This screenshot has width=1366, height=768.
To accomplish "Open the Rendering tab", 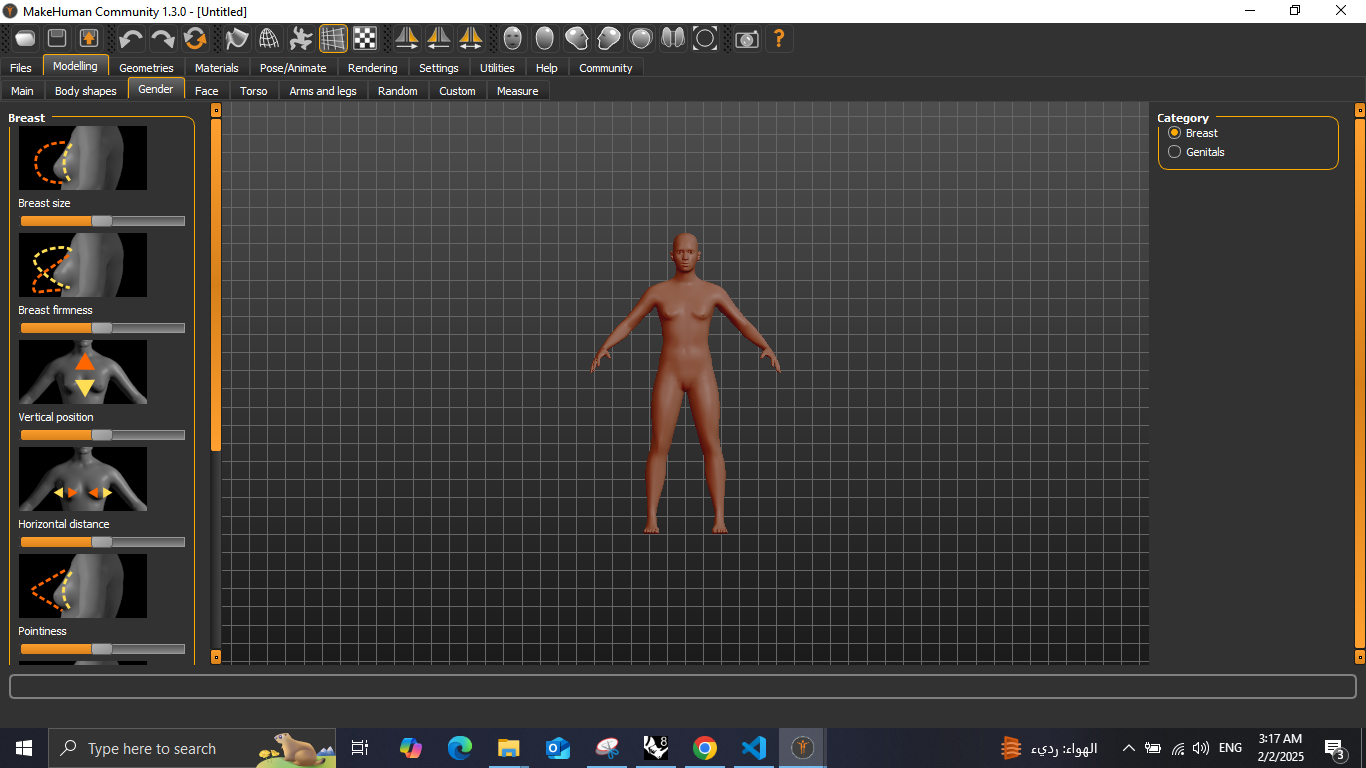I will pyautogui.click(x=373, y=68).
